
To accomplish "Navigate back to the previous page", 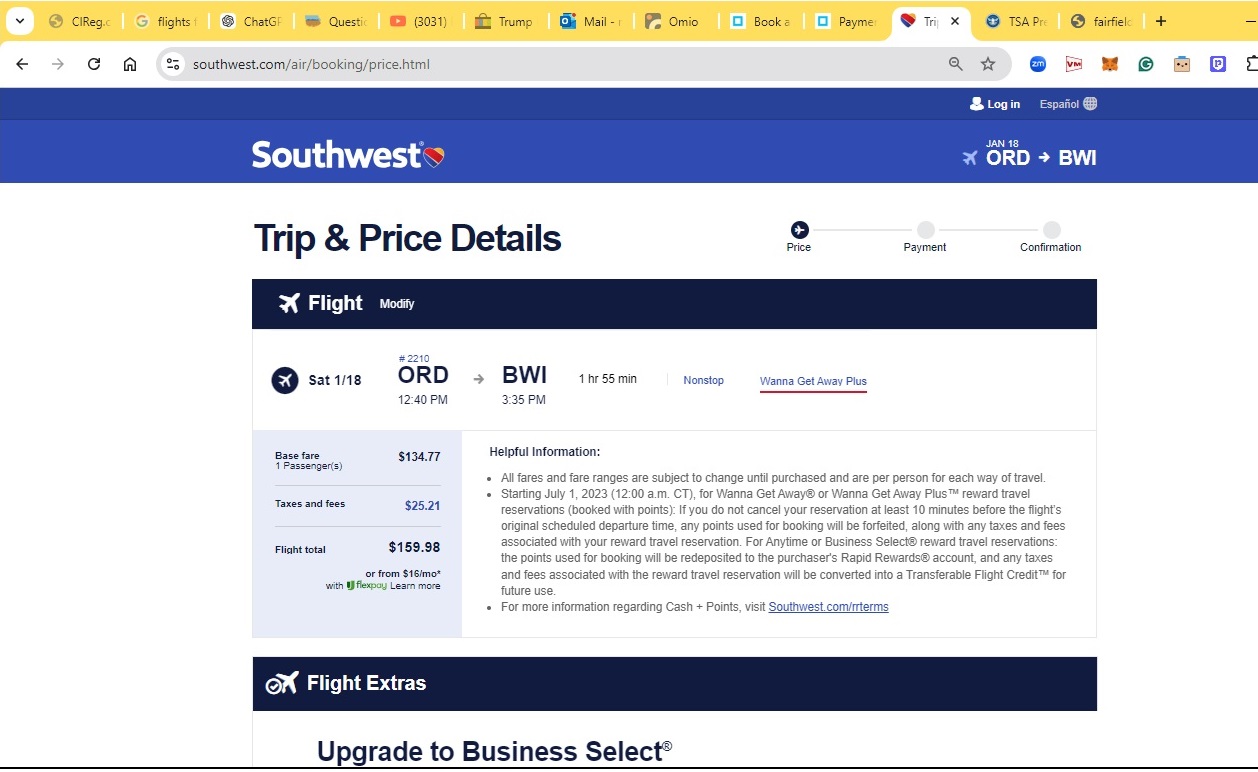I will point(22,64).
